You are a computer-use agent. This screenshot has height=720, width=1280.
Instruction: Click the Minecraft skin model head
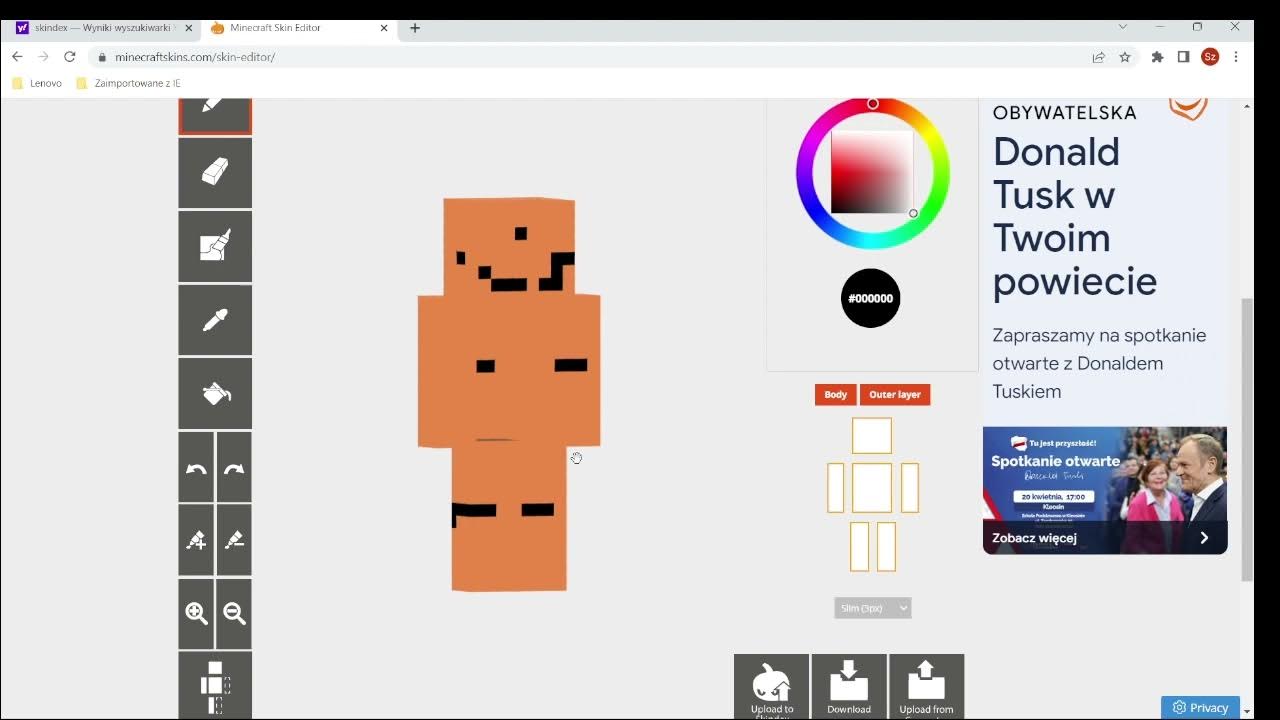[509, 246]
